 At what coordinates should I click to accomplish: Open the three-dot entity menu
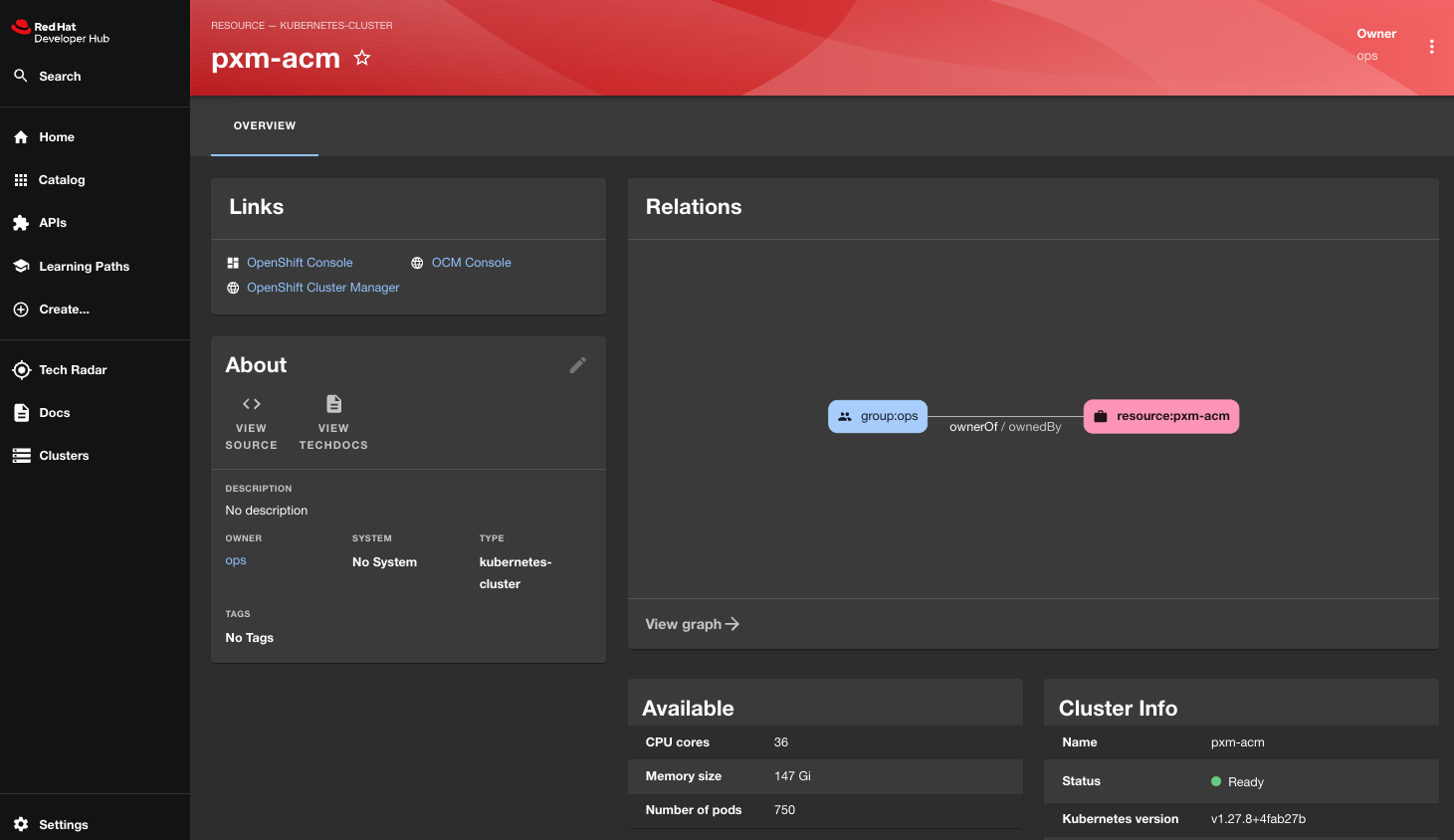coord(1431,47)
